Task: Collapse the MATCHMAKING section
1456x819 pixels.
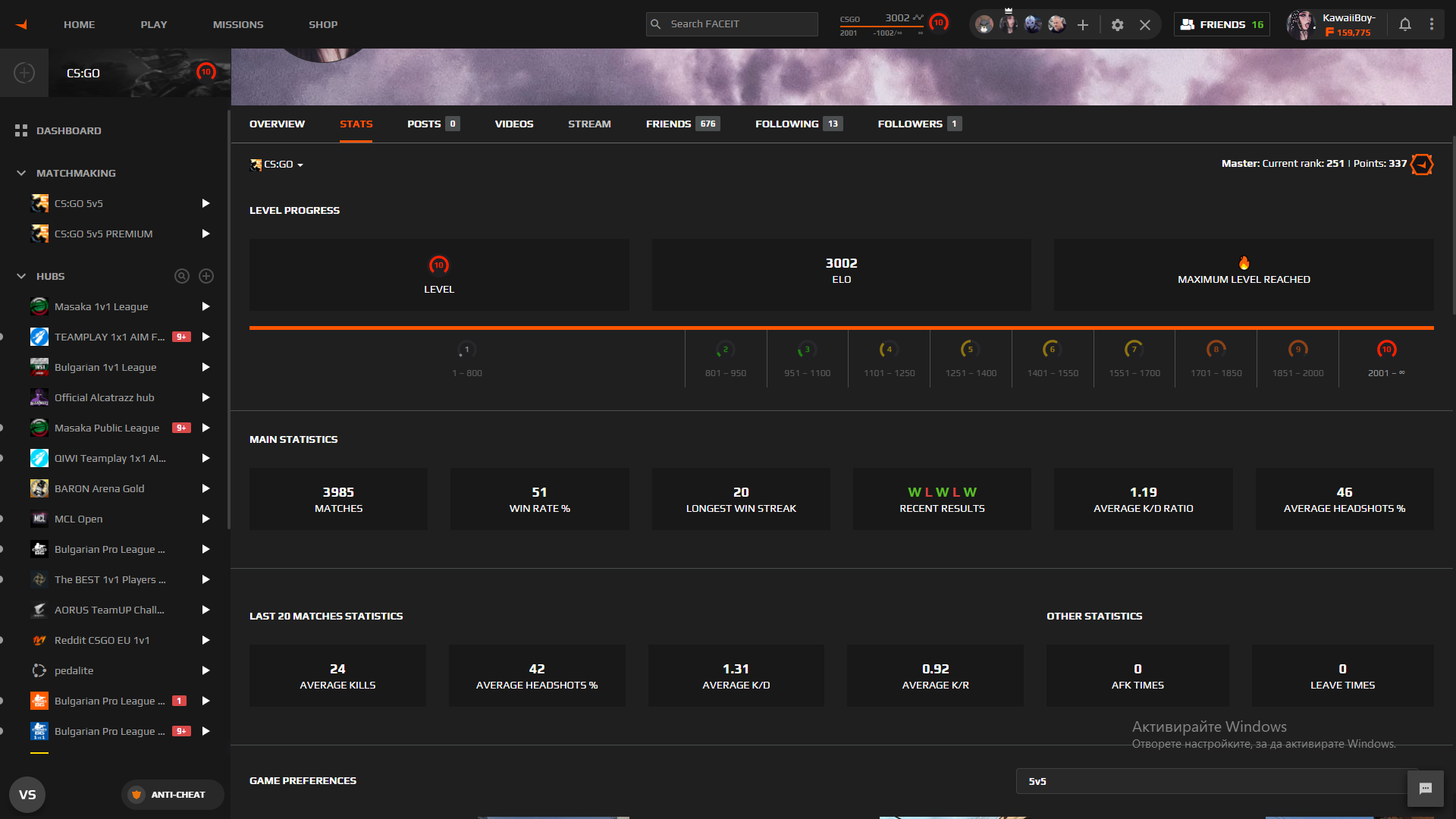Action: (x=21, y=173)
